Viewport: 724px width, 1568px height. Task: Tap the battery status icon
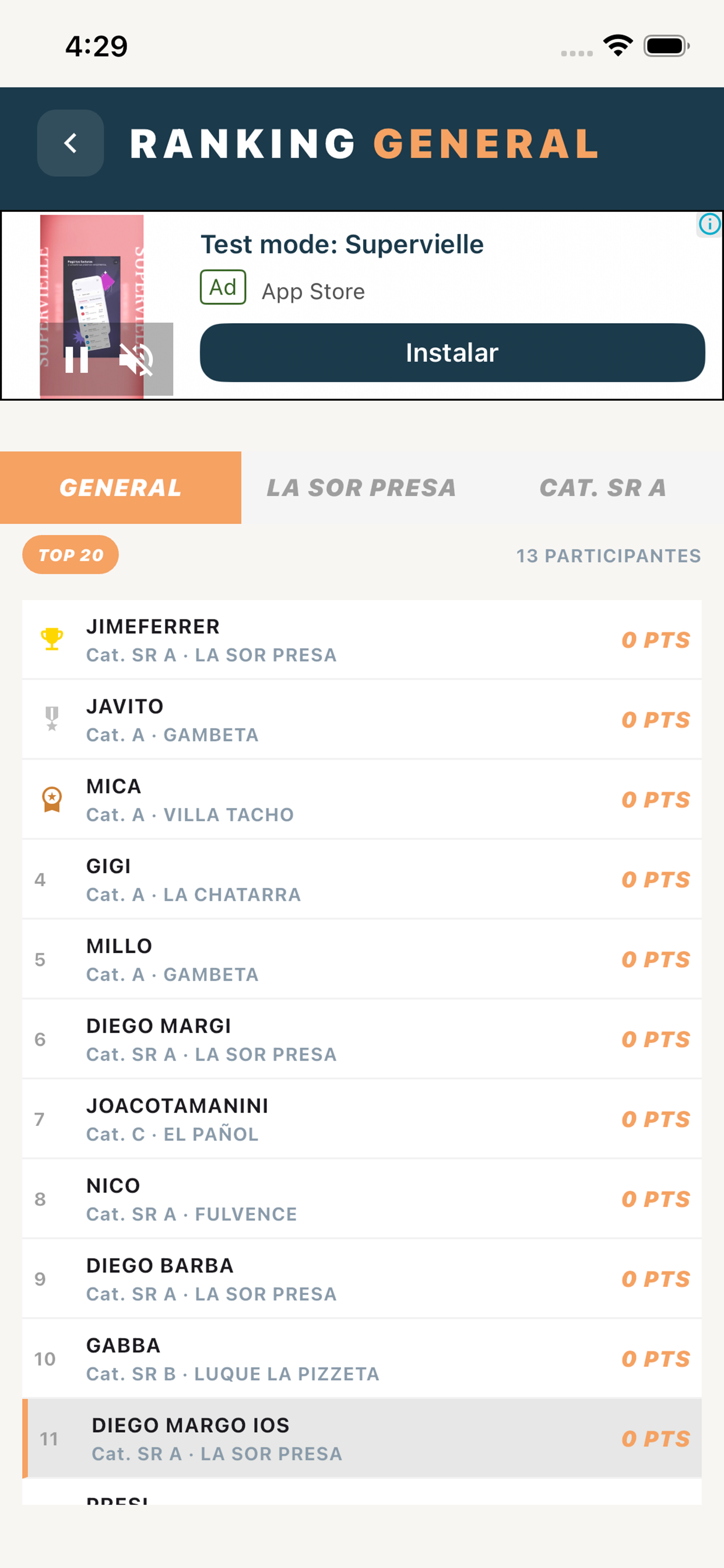tap(666, 45)
